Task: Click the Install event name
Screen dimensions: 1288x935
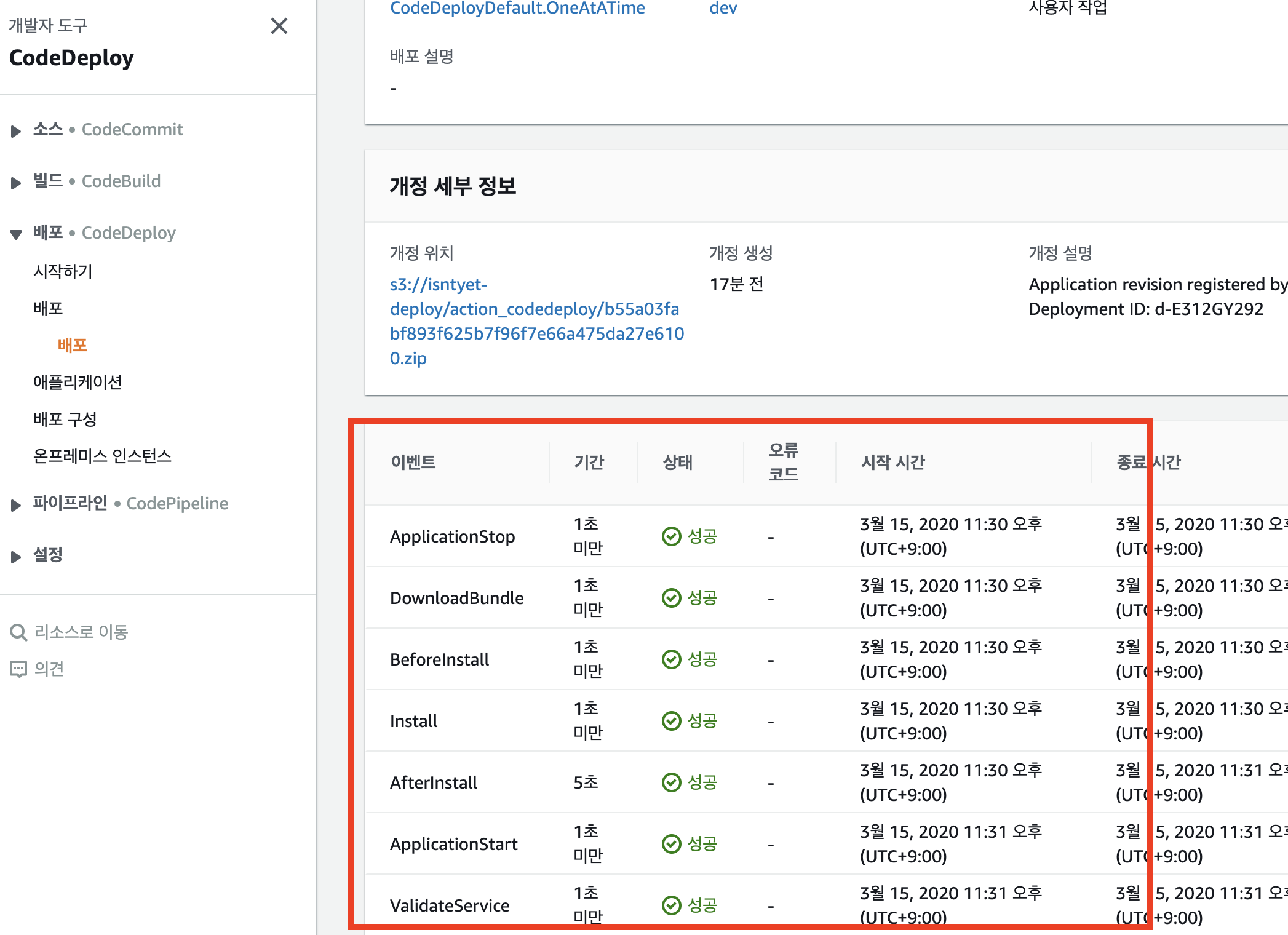Action: (x=414, y=721)
